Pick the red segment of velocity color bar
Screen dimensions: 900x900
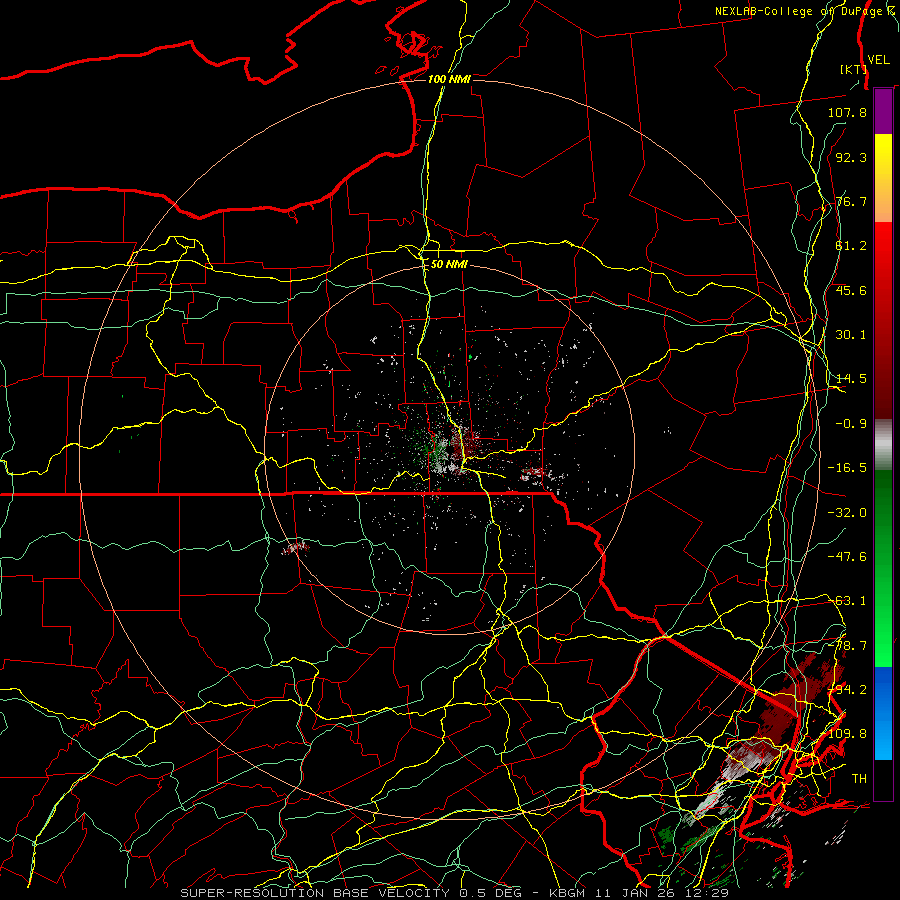pyautogui.click(x=883, y=320)
